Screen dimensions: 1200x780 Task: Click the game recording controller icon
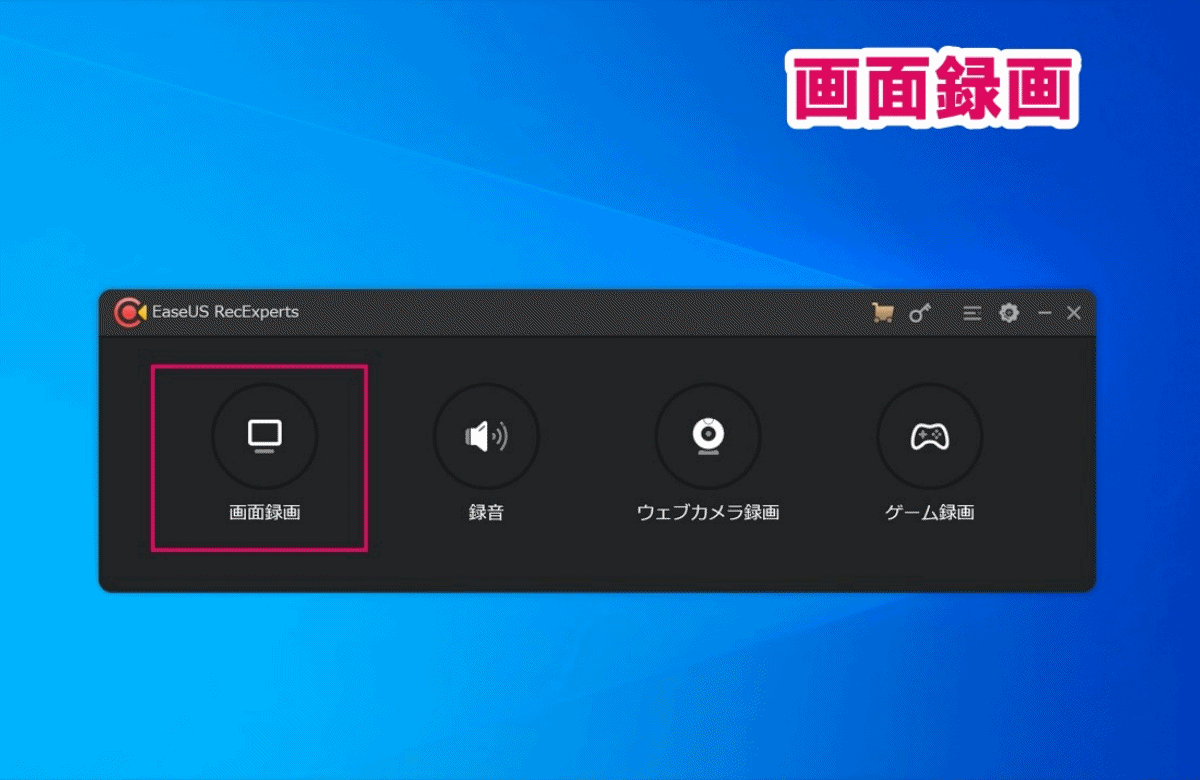click(930, 436)
